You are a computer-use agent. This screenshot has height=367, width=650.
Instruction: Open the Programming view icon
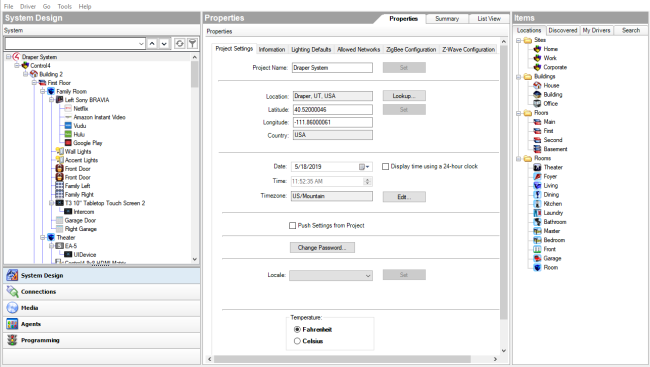pyautogui.click(x=12, y=340)
